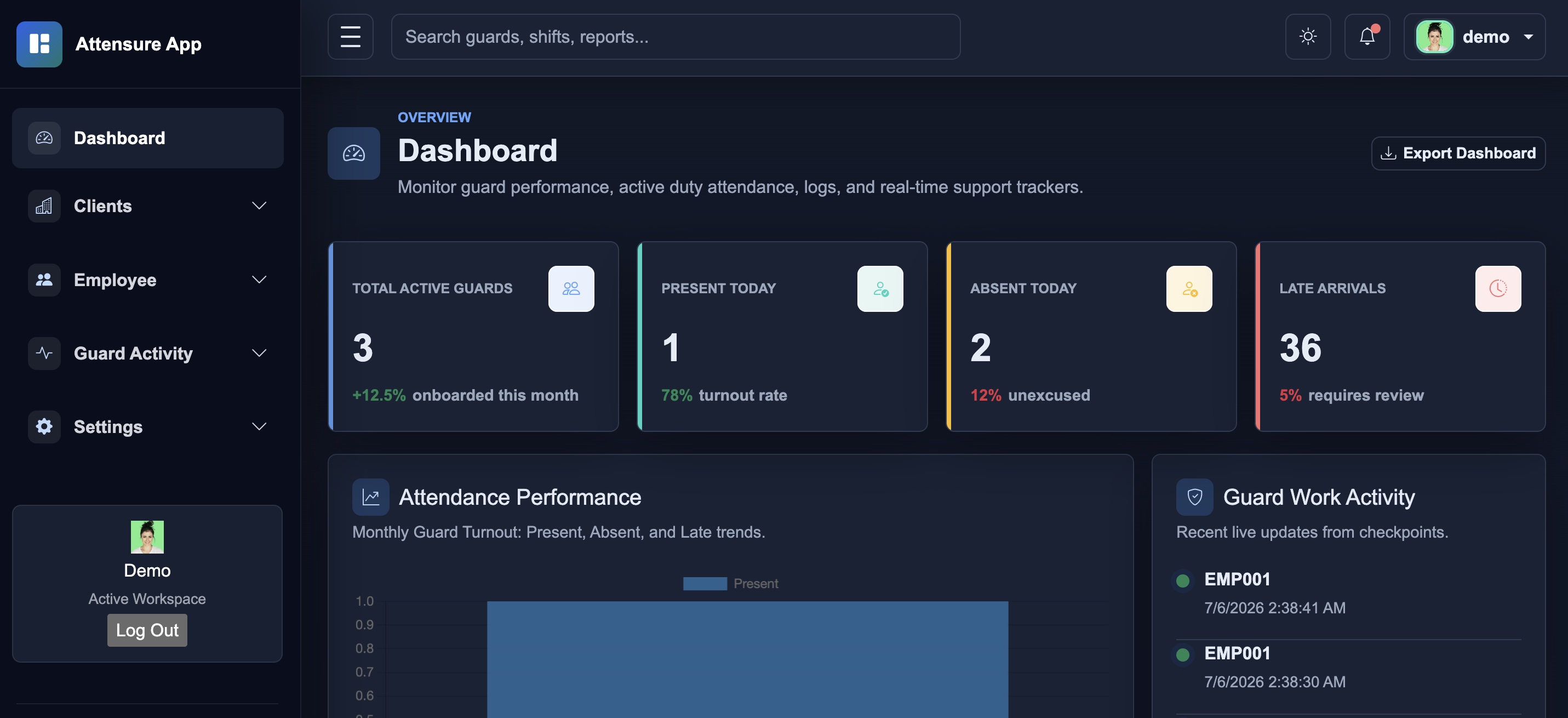Click the Attendance Performance chart icon
This screenshot has width=1568, height=718.
point(371,497)
